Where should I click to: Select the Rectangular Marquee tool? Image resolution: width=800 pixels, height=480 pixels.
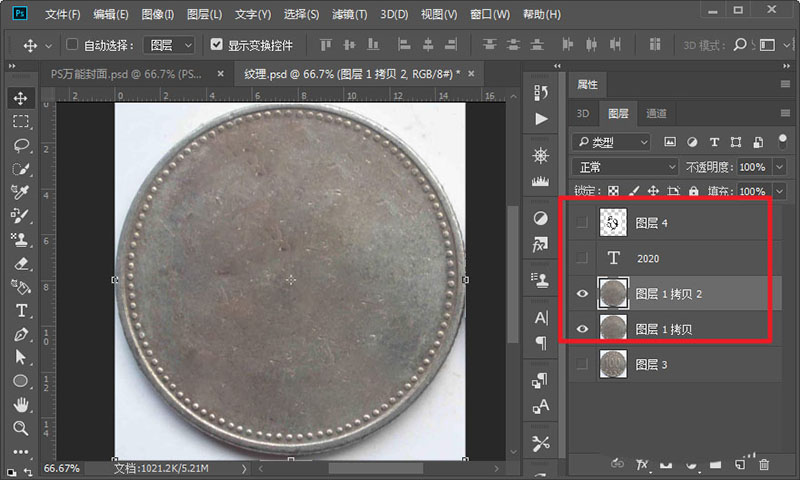[x=20, y=121]
